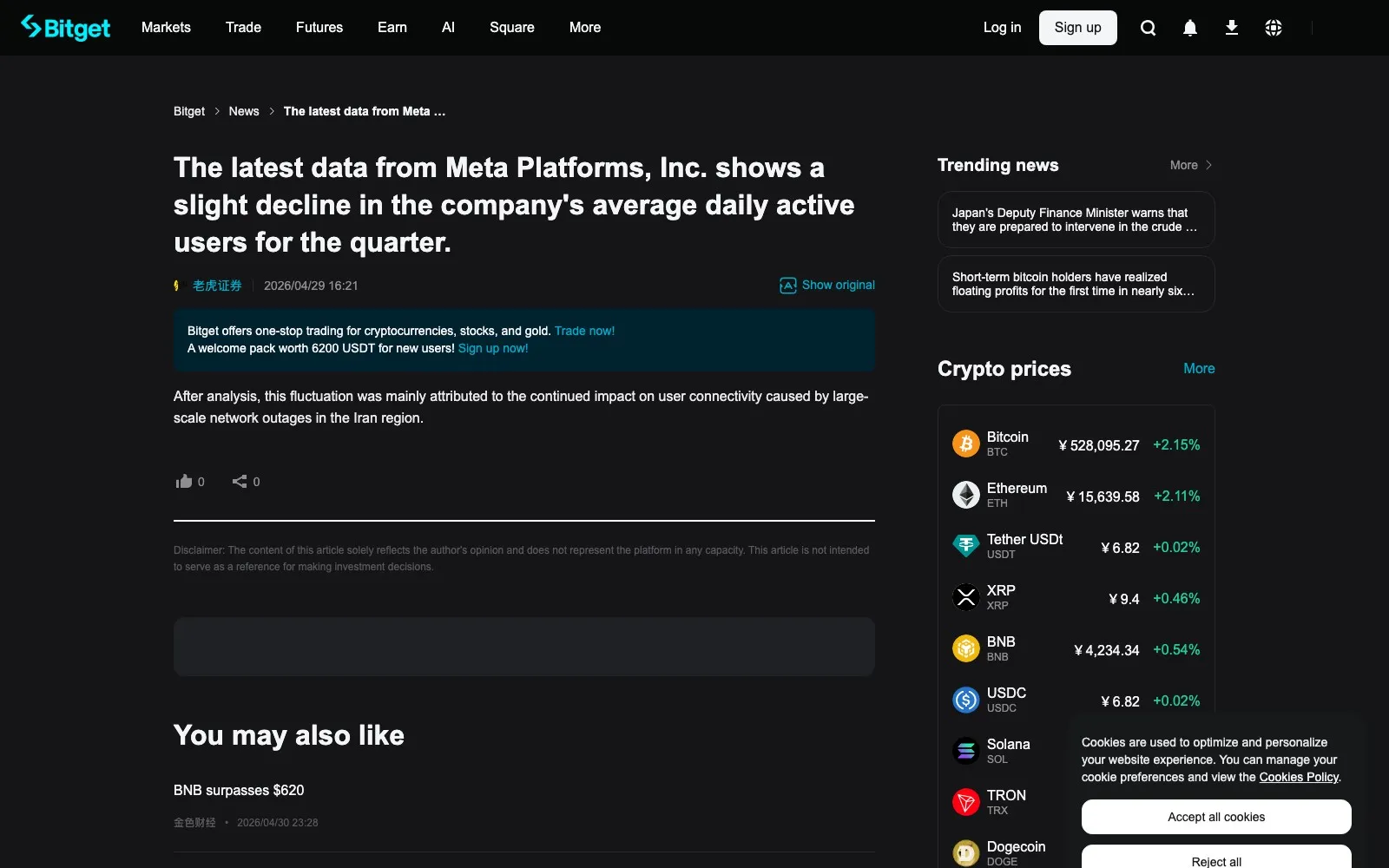Click the TRON name label
The image size is (1389, 868).
[1006, 795]
